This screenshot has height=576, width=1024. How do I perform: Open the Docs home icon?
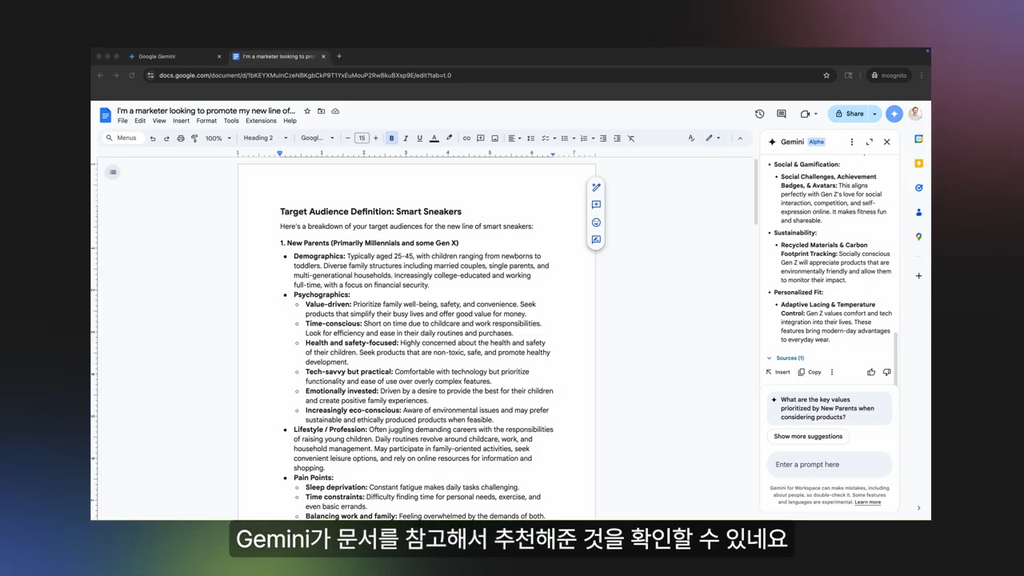point(105,115)
